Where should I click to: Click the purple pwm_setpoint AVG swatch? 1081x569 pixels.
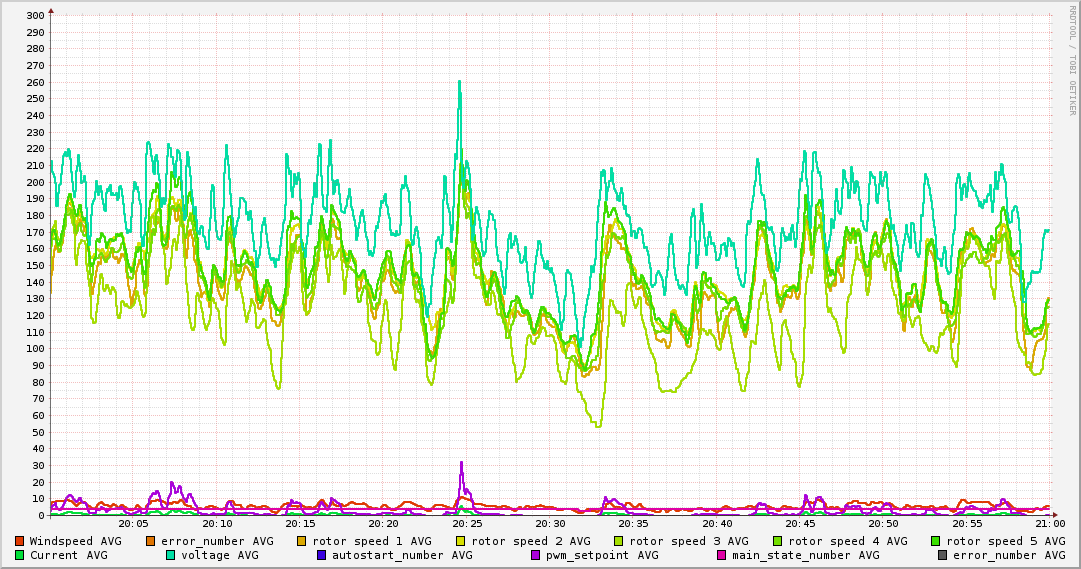click(x=536, y=555)
